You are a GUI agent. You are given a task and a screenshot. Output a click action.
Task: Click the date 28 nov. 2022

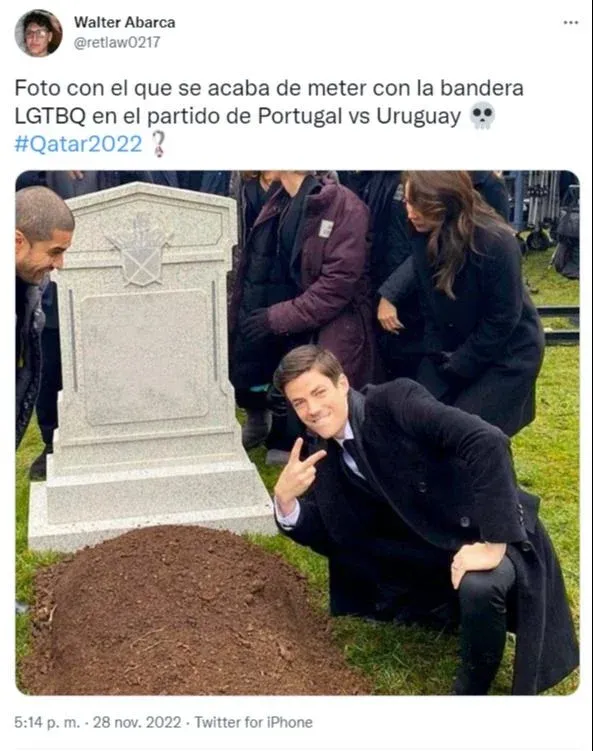click(137, 722)
